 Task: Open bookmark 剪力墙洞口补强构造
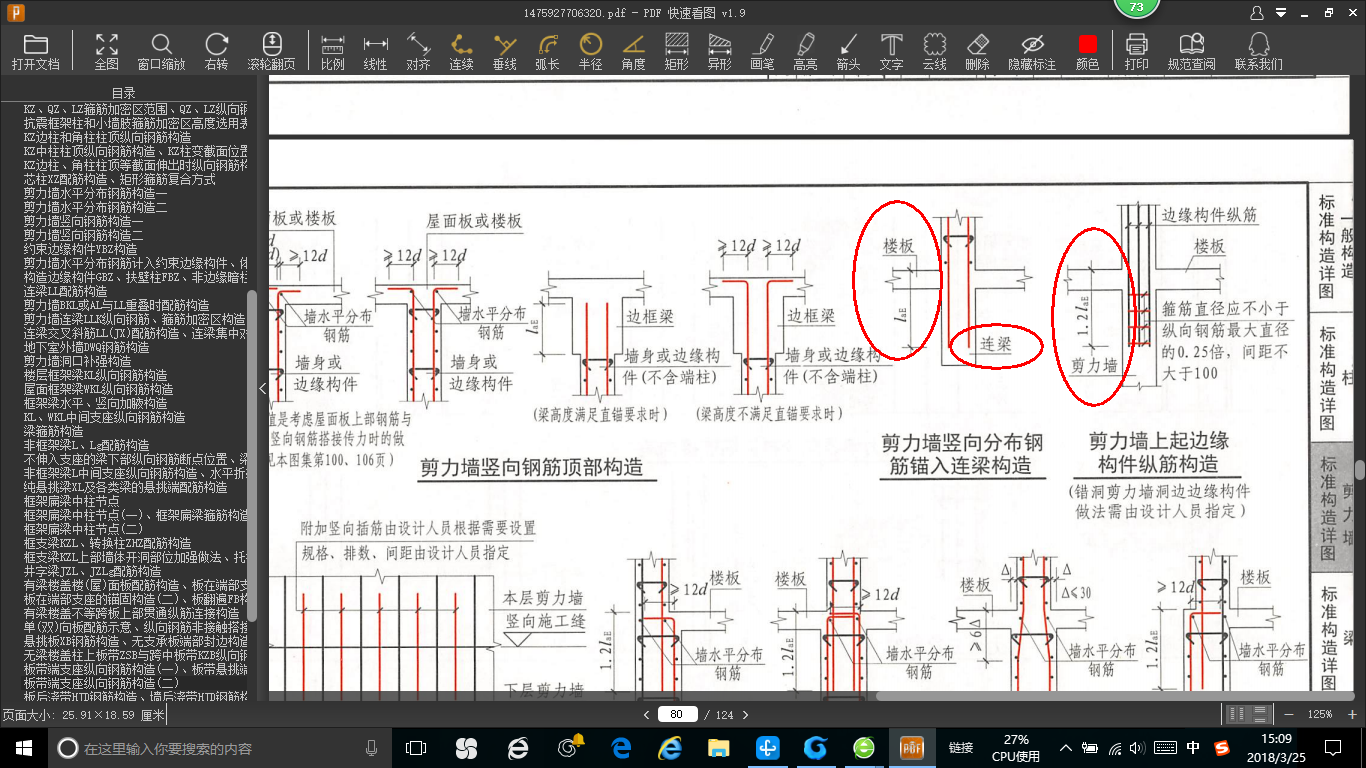(77, 360)
